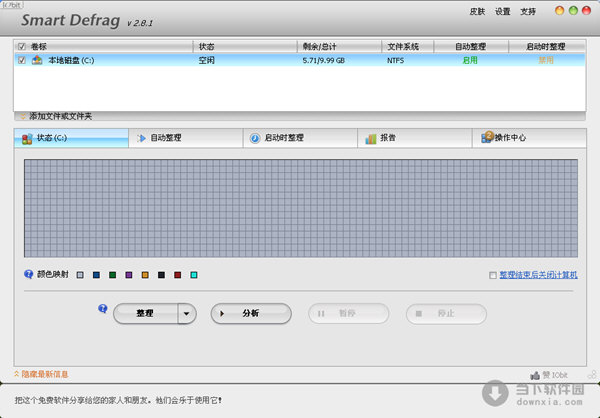Click the green 启用 auto defrag status
This screenshot has height=418, width=600.
click(470, 60)
